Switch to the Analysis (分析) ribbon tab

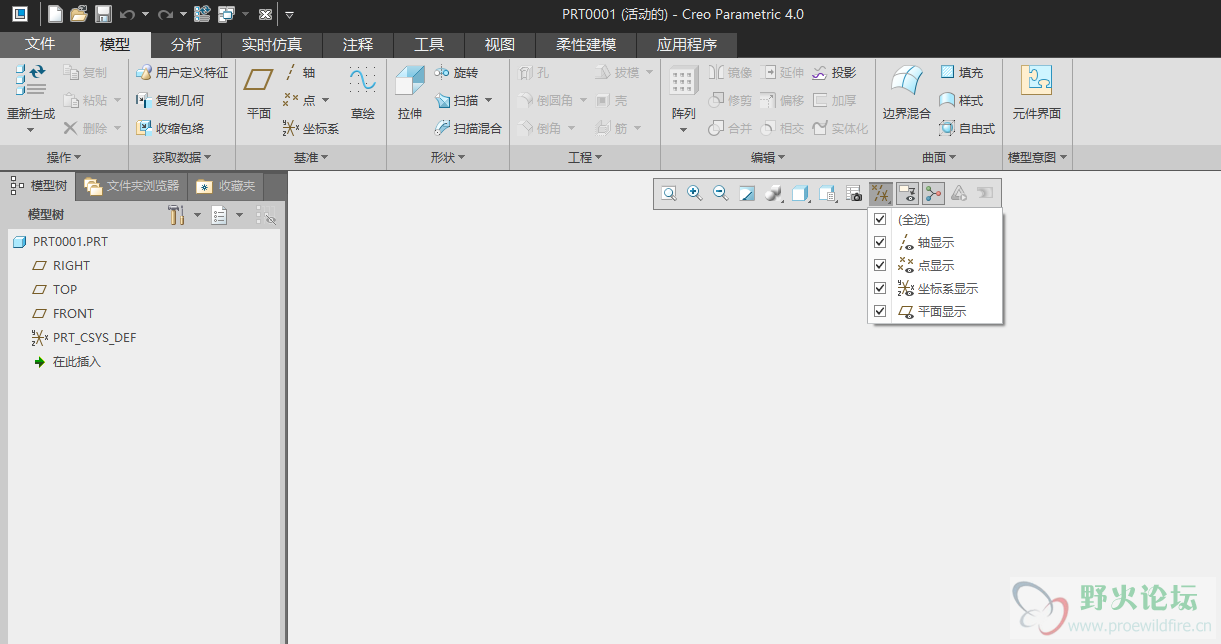tap(185, 44)
